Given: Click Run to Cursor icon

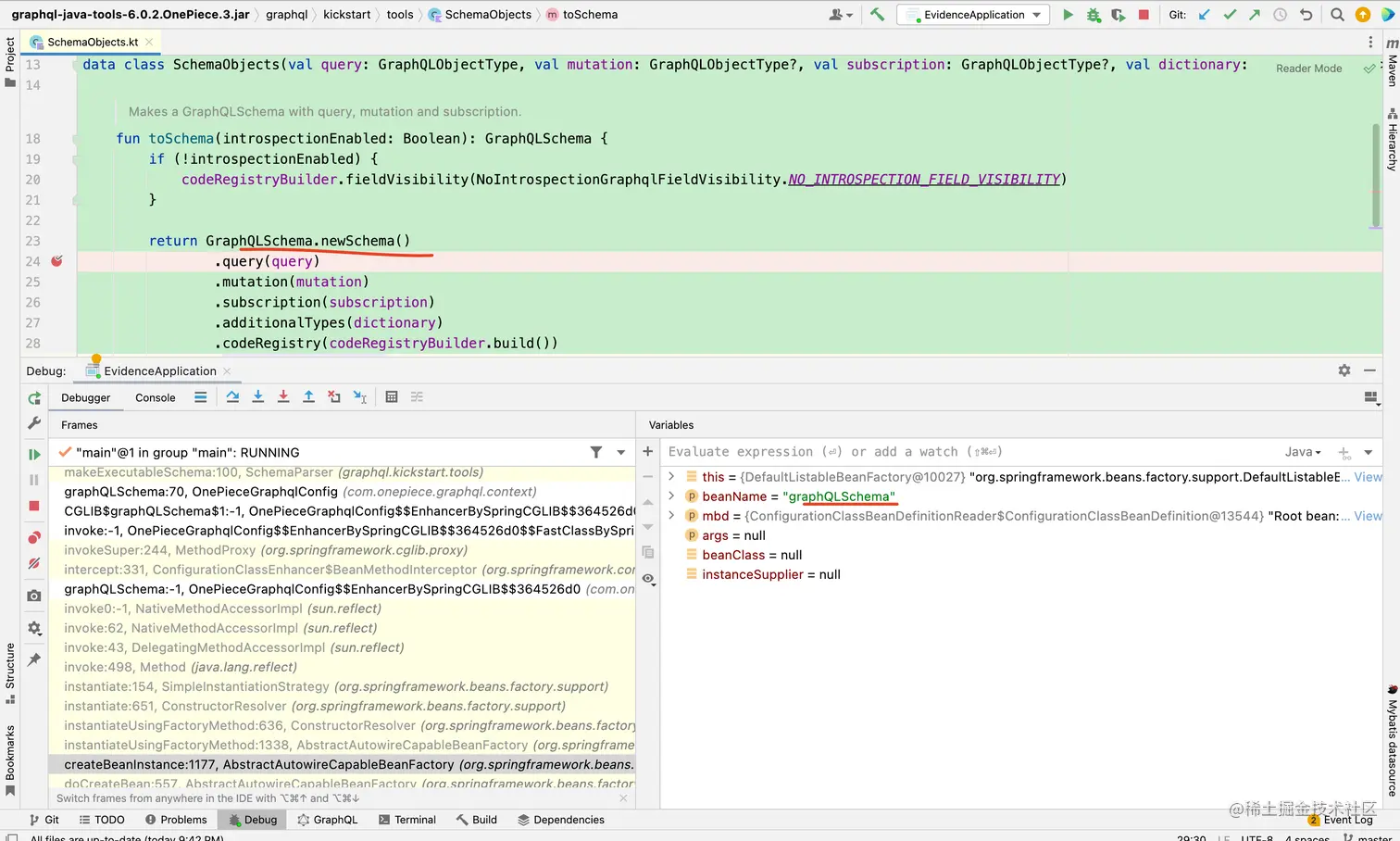Looking at the screenshot, I should [x=360, y=397].
